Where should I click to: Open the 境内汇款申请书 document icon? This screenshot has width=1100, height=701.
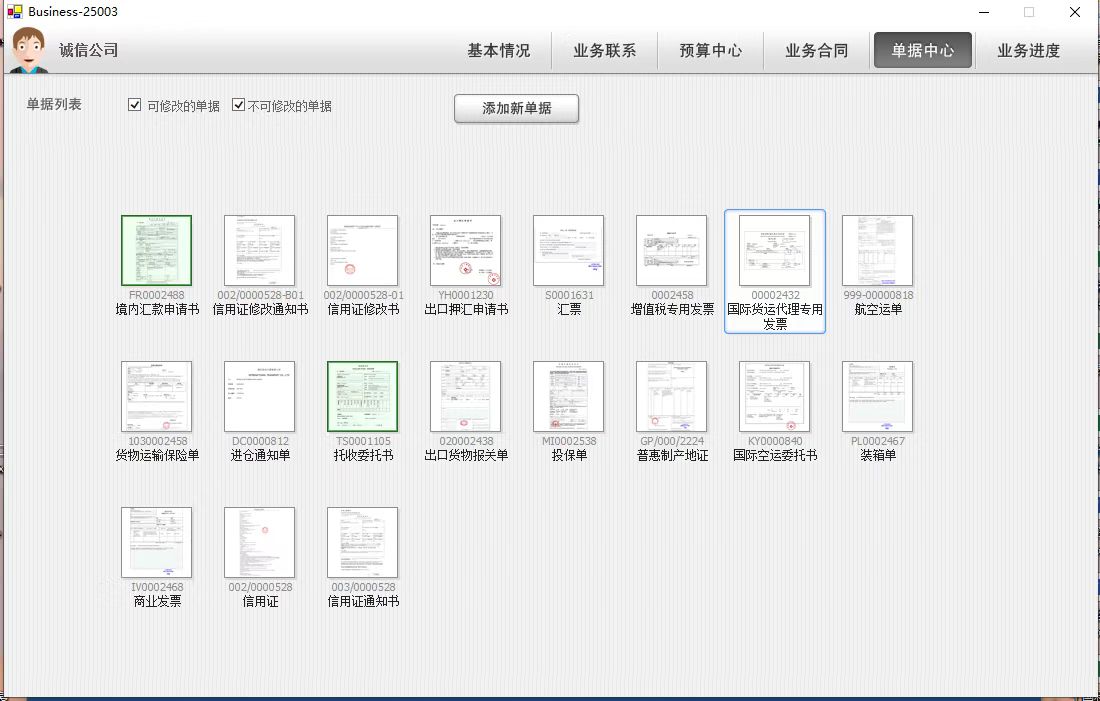coord(156,251)
